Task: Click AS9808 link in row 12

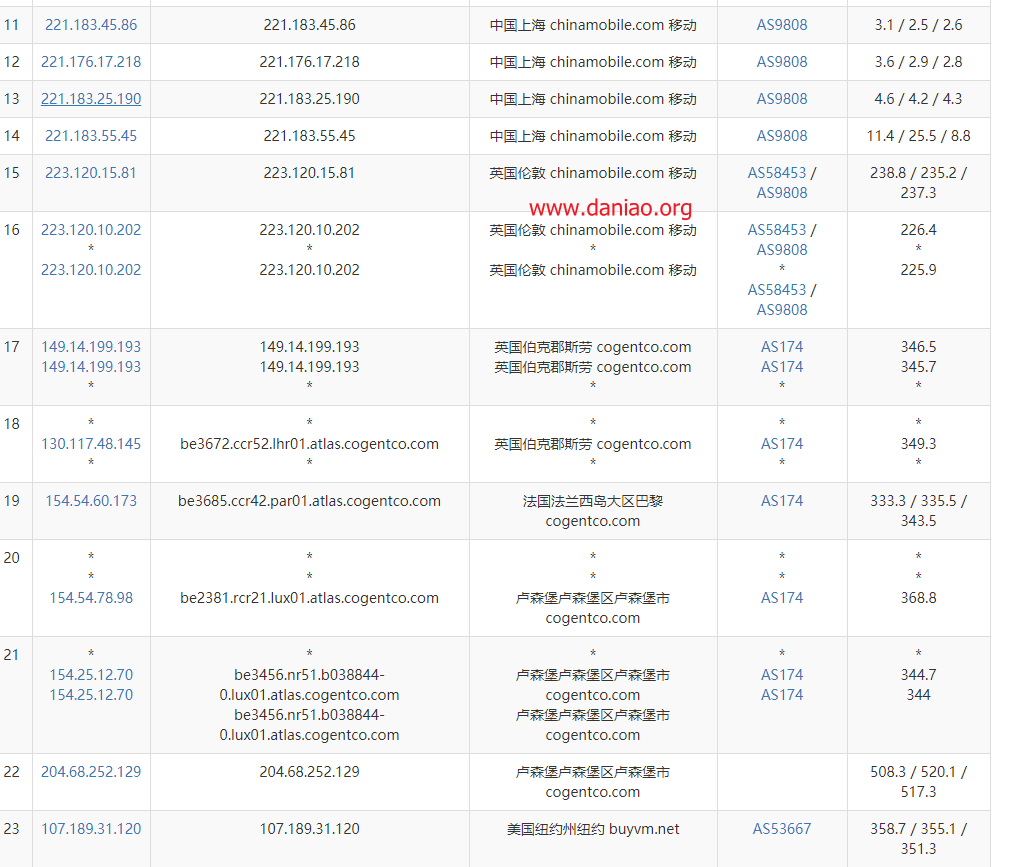Action: click(782, 62)
